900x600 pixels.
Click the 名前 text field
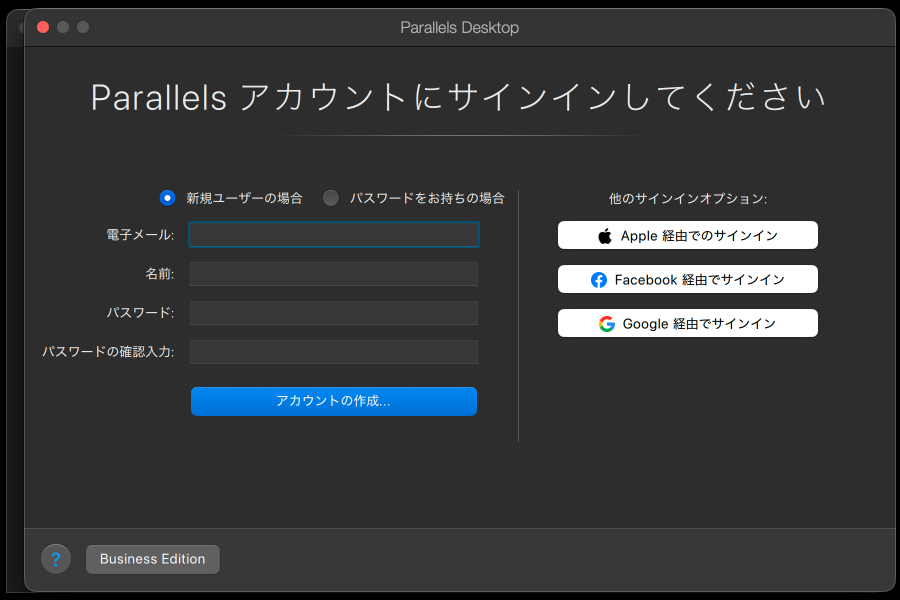pos(333,273)
